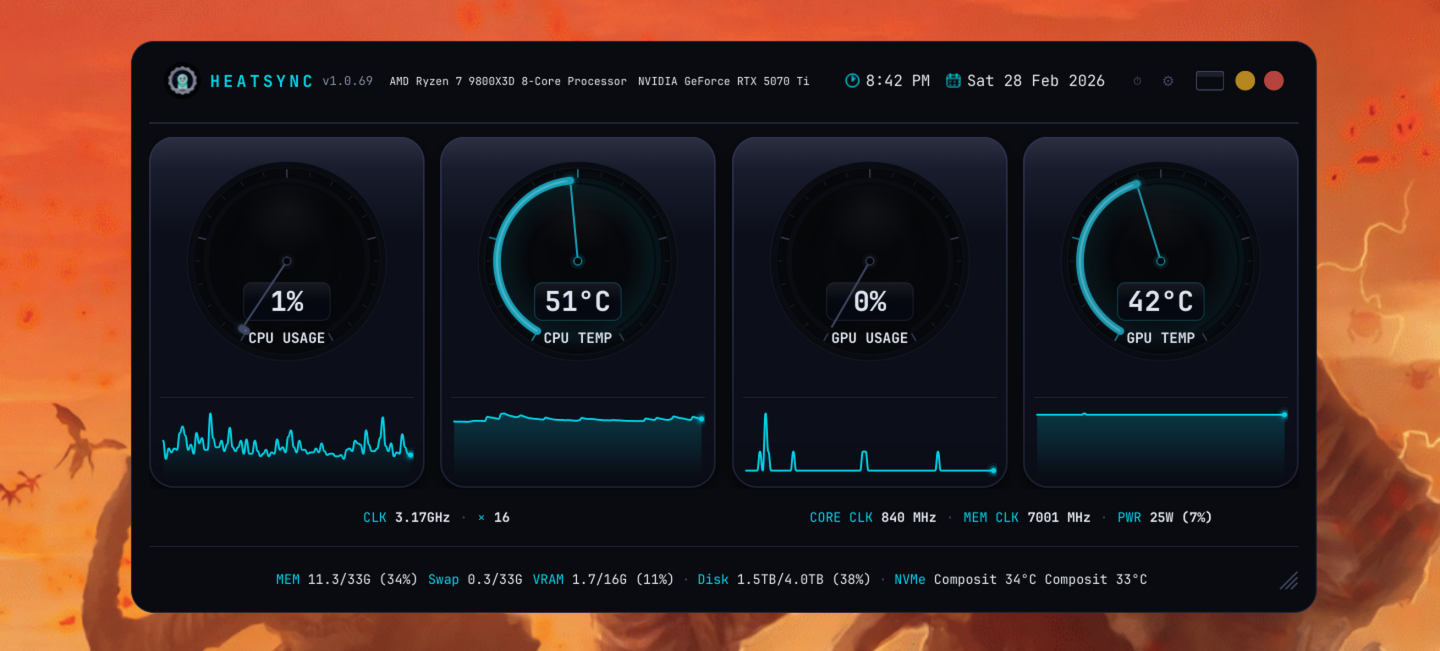
Task: Click the window frame icon in the title bar
Action: click(1209, 80)
